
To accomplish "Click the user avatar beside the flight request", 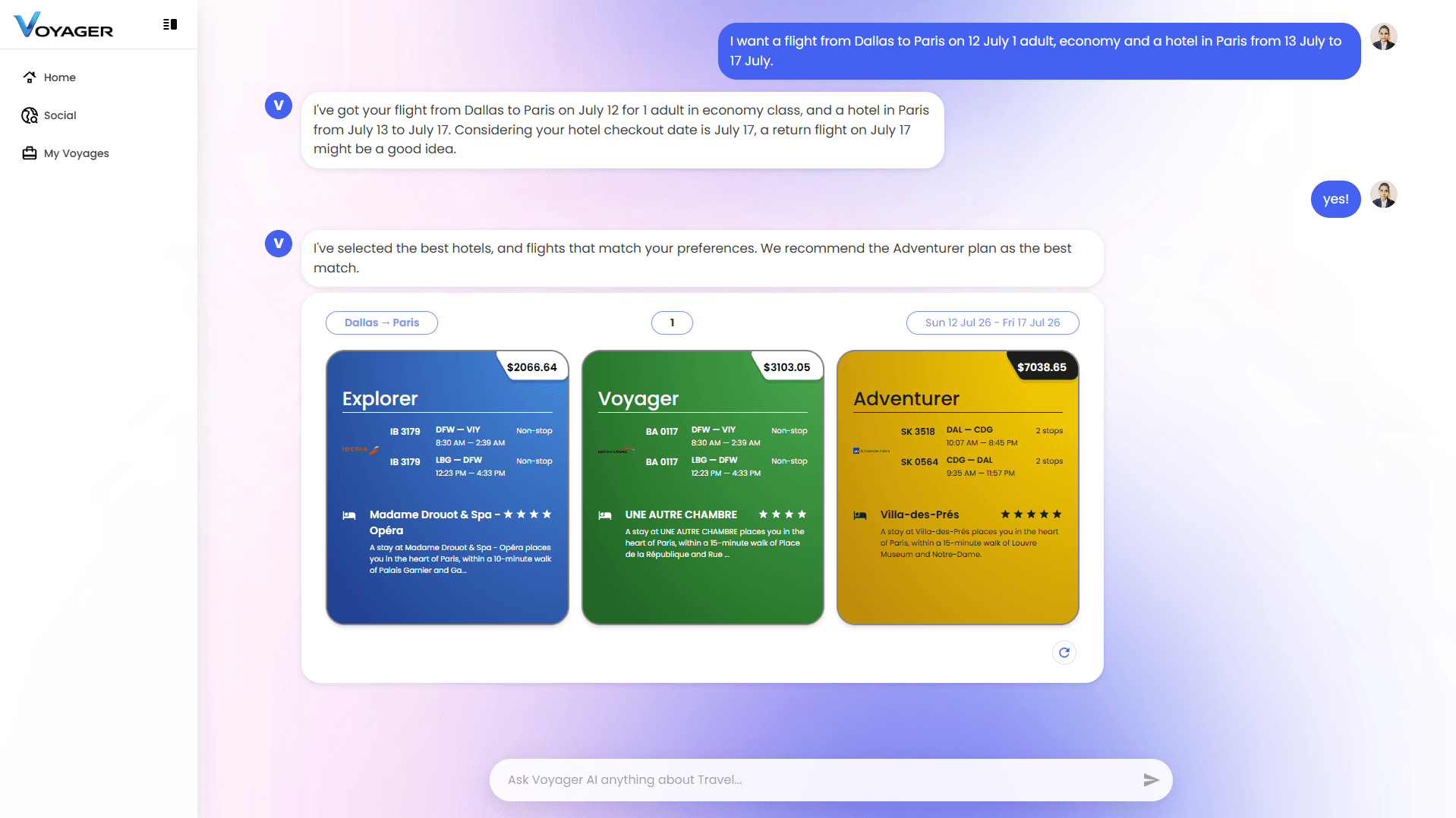I will coord(1384,36).
